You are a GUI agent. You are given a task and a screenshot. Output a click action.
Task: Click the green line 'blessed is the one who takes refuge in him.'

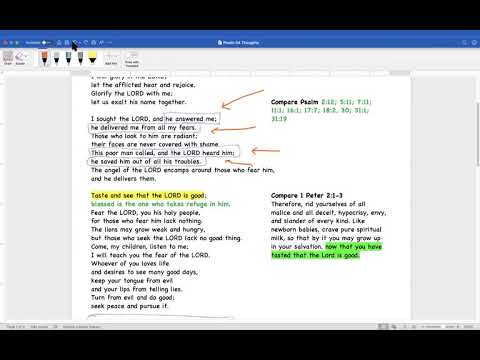point(160,204)
